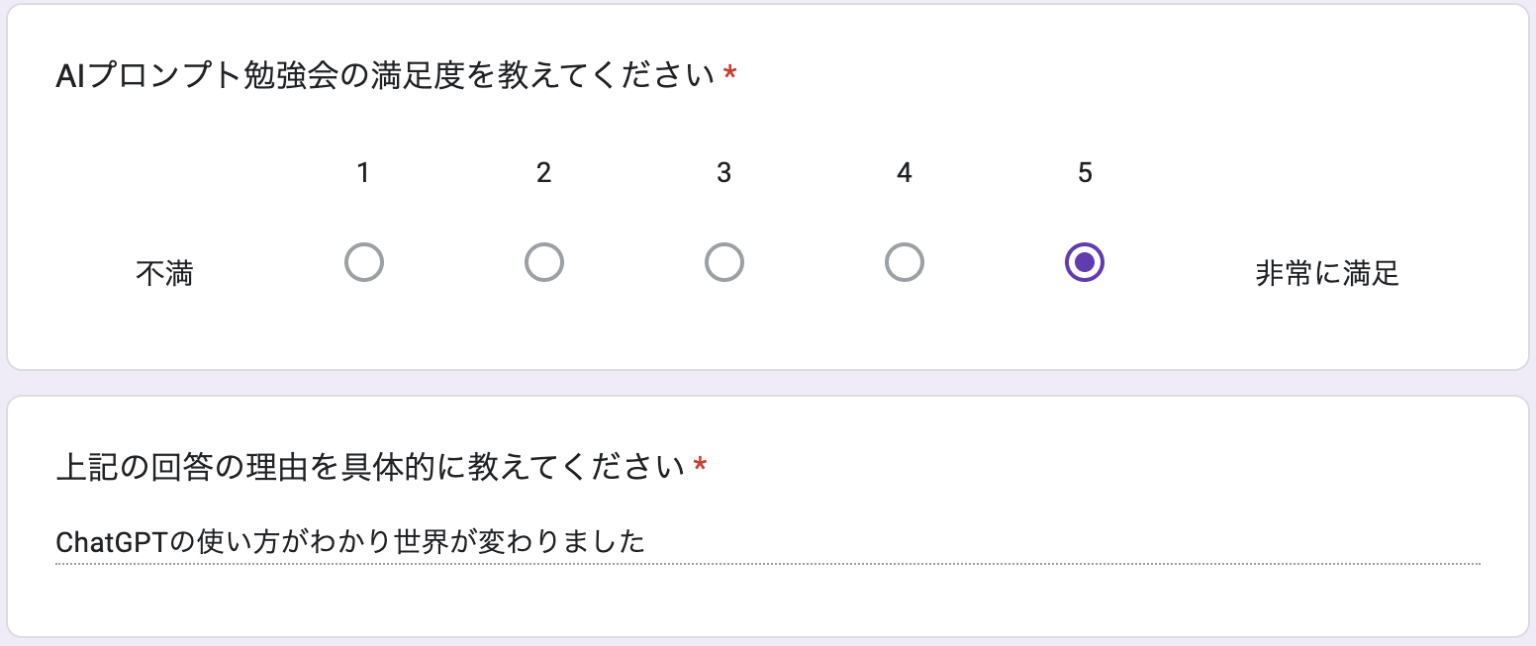The width and height of the screenshot is (1536, 646).
Task: Click the number 3 column header
Action: tap(724, 172)
